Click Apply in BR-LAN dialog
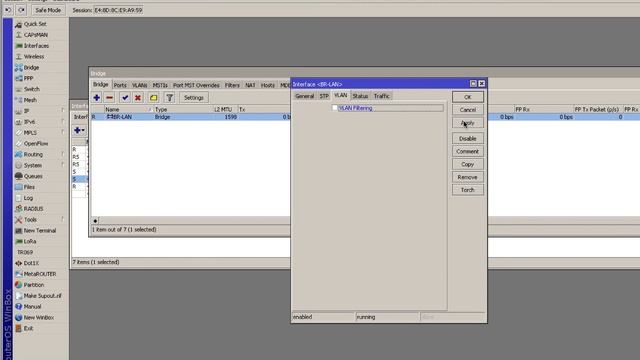640x360 pixels. click(x=468, y=123)
